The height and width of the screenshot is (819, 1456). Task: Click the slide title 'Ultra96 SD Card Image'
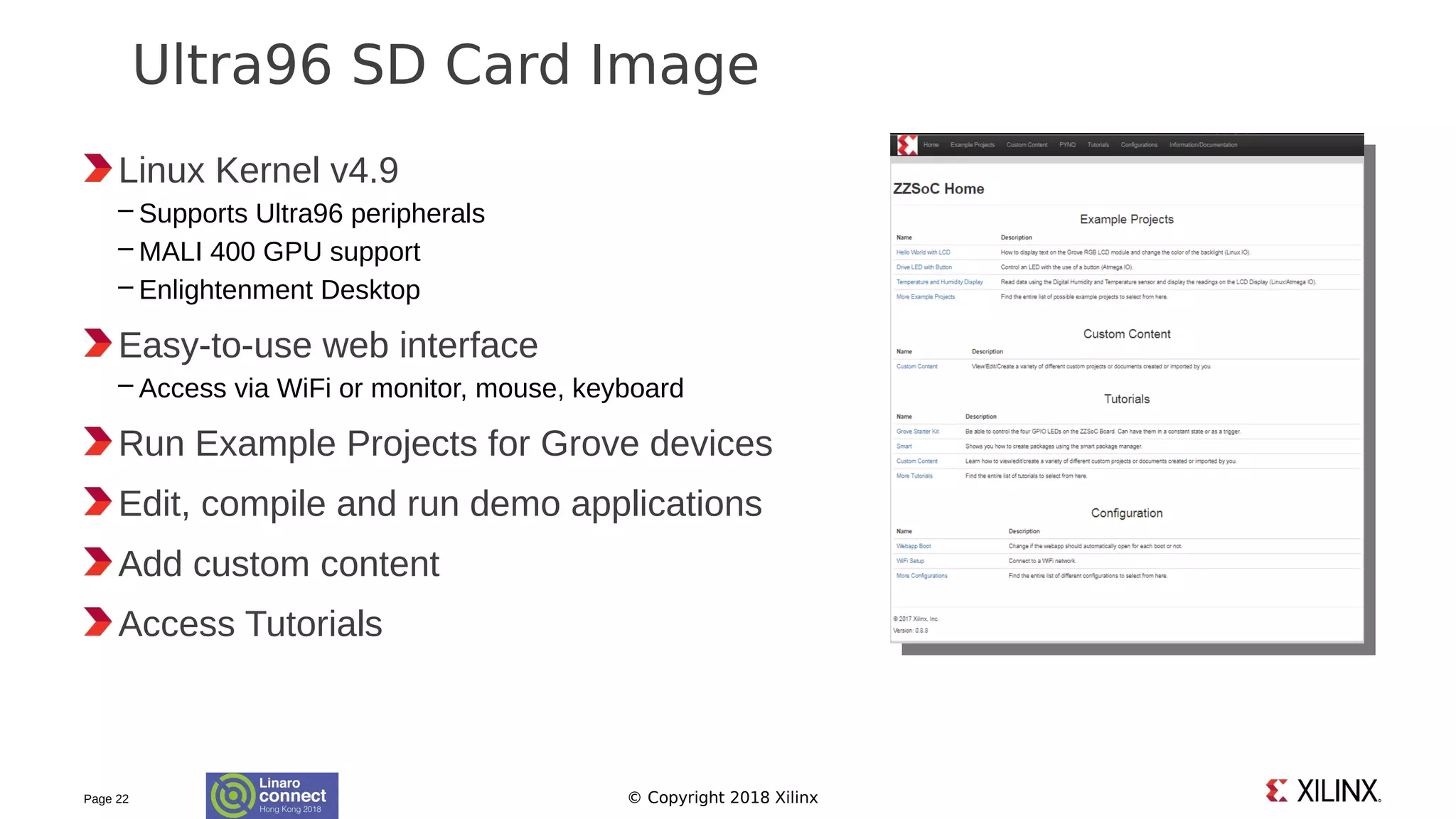(446, 65)
